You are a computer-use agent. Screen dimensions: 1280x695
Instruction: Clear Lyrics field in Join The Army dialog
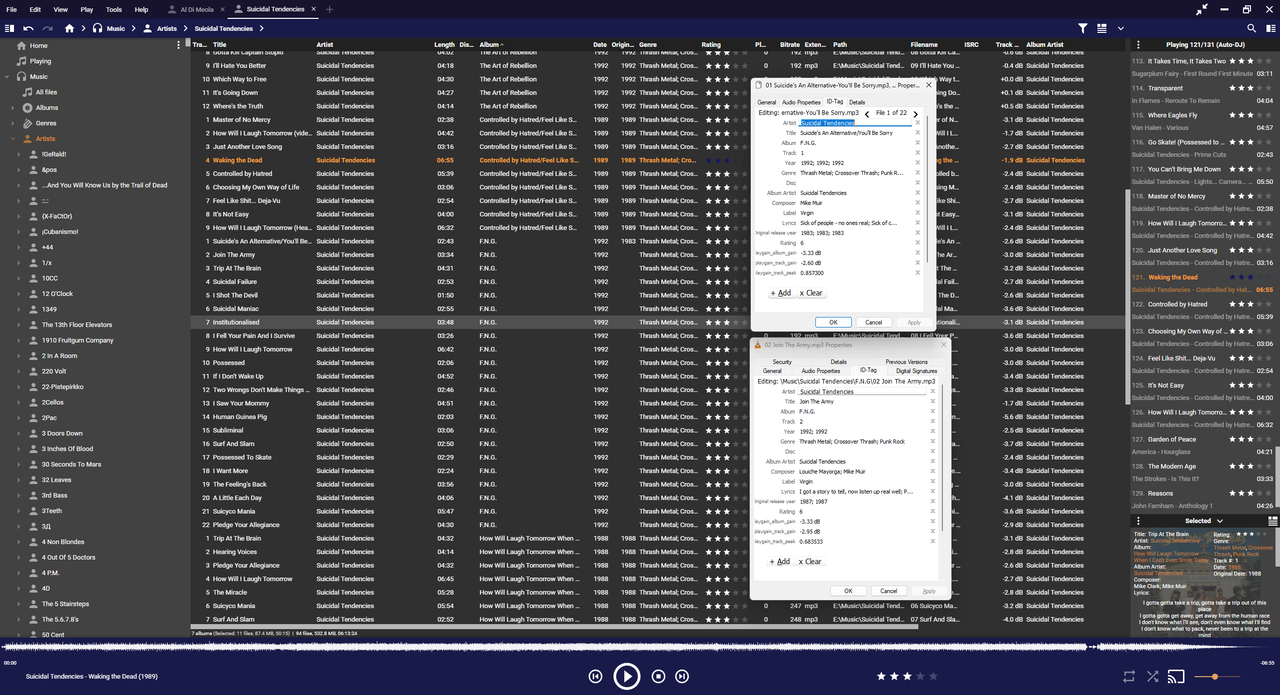(x=933, y=491)
